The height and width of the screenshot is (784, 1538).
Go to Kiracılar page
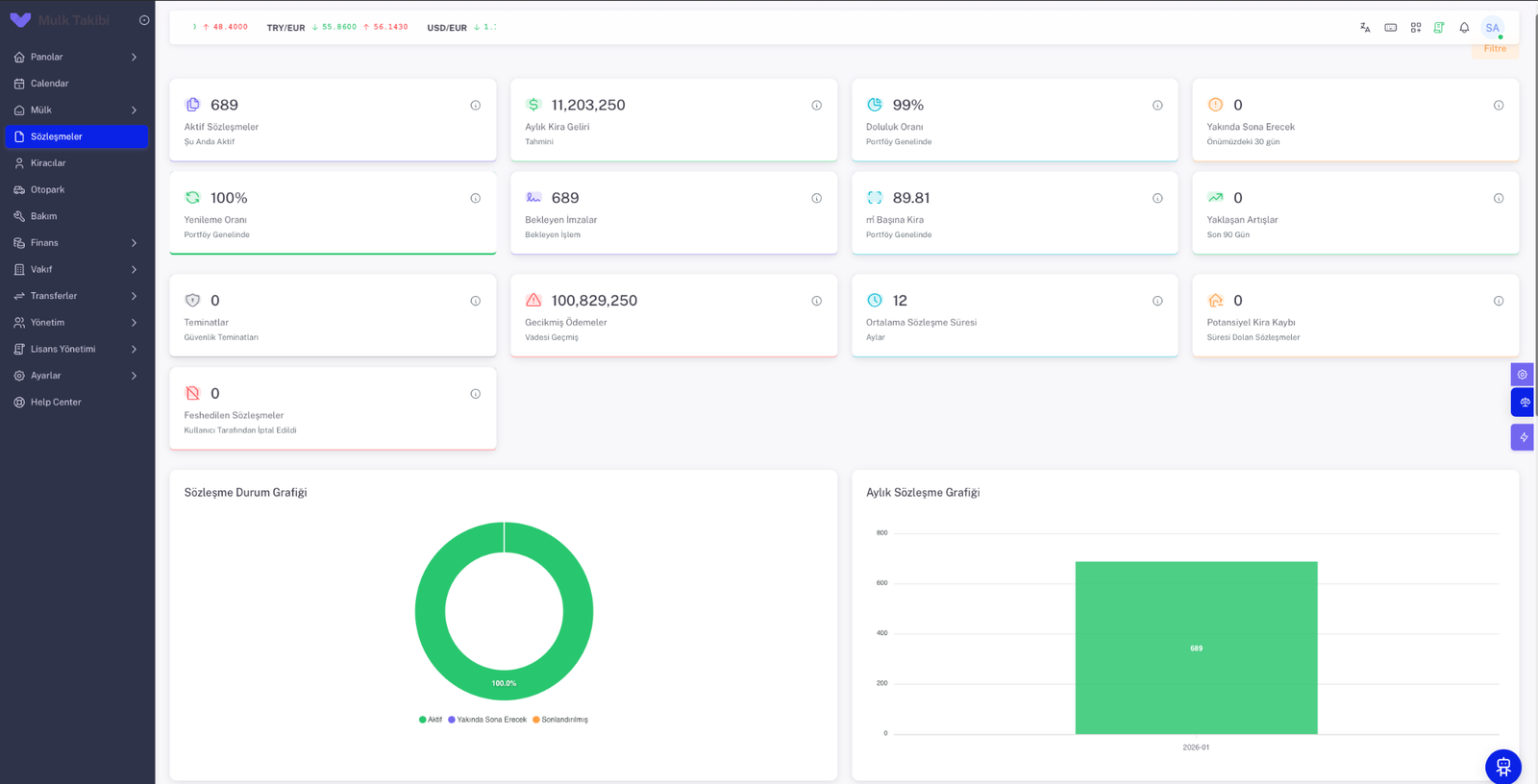(77, 163)
